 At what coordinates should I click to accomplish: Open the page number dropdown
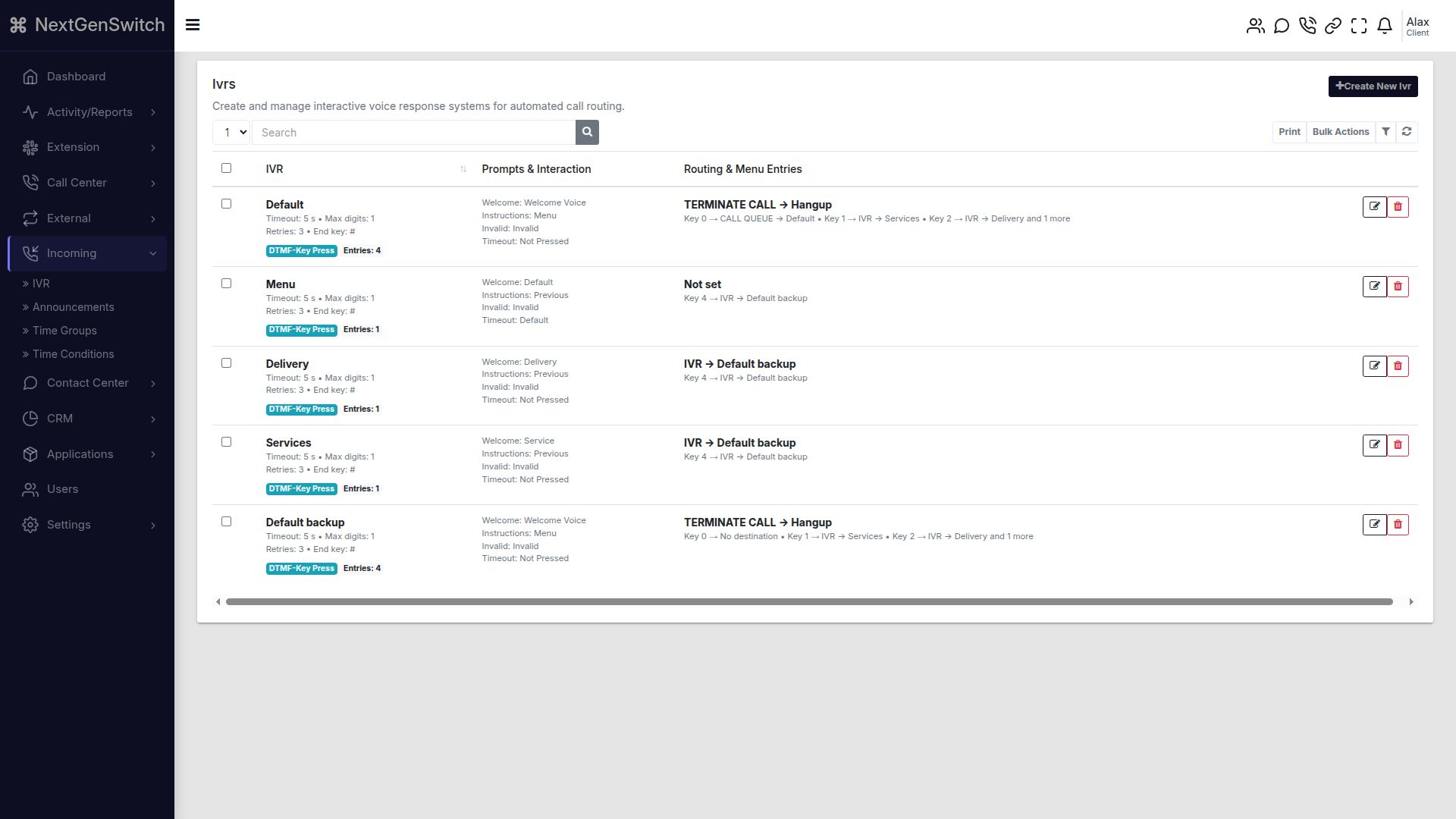(231, 133)
